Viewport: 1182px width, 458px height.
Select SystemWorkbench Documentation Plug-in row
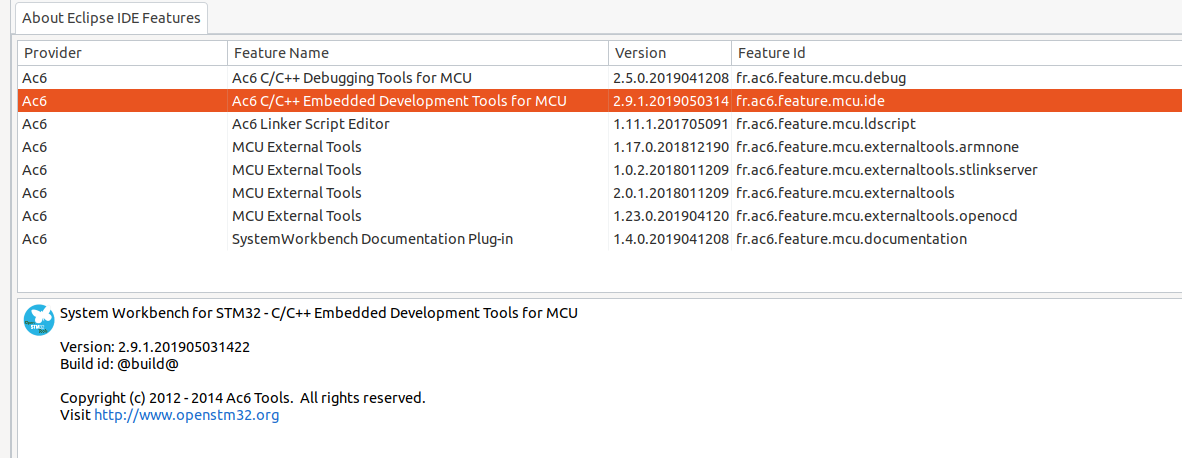372,239
